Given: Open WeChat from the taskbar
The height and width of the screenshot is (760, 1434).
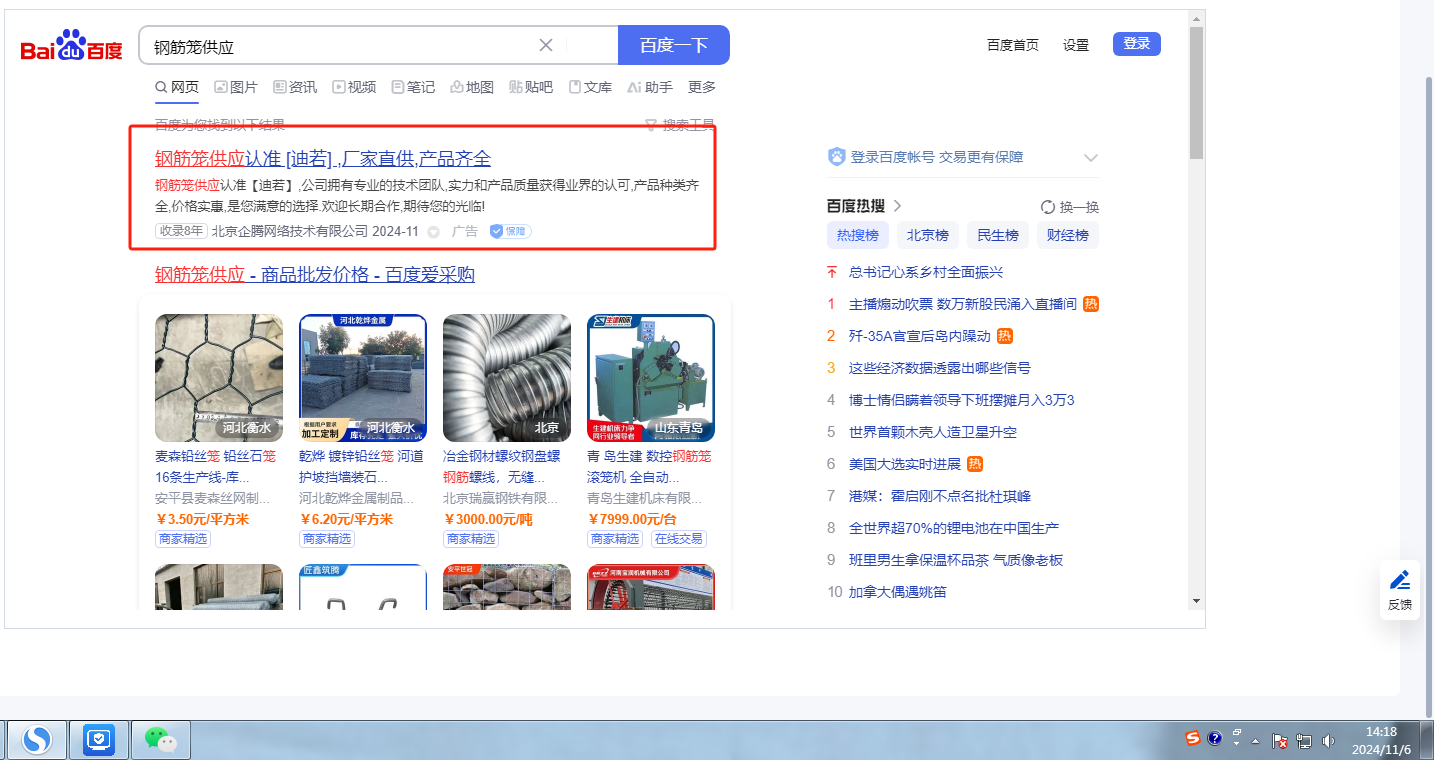Looking at the screenshot, I should [x=160, y=740].
